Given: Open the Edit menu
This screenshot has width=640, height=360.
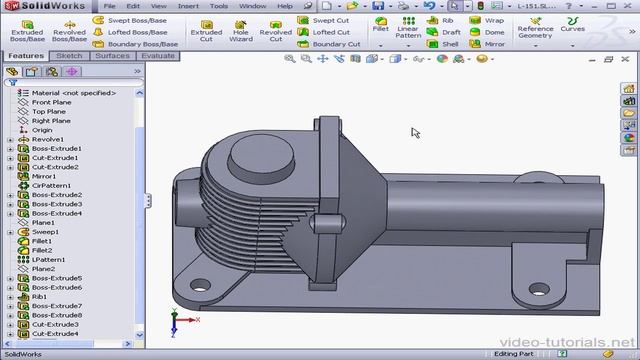Looking at the screenshot, I should click(x=133, y=6).
